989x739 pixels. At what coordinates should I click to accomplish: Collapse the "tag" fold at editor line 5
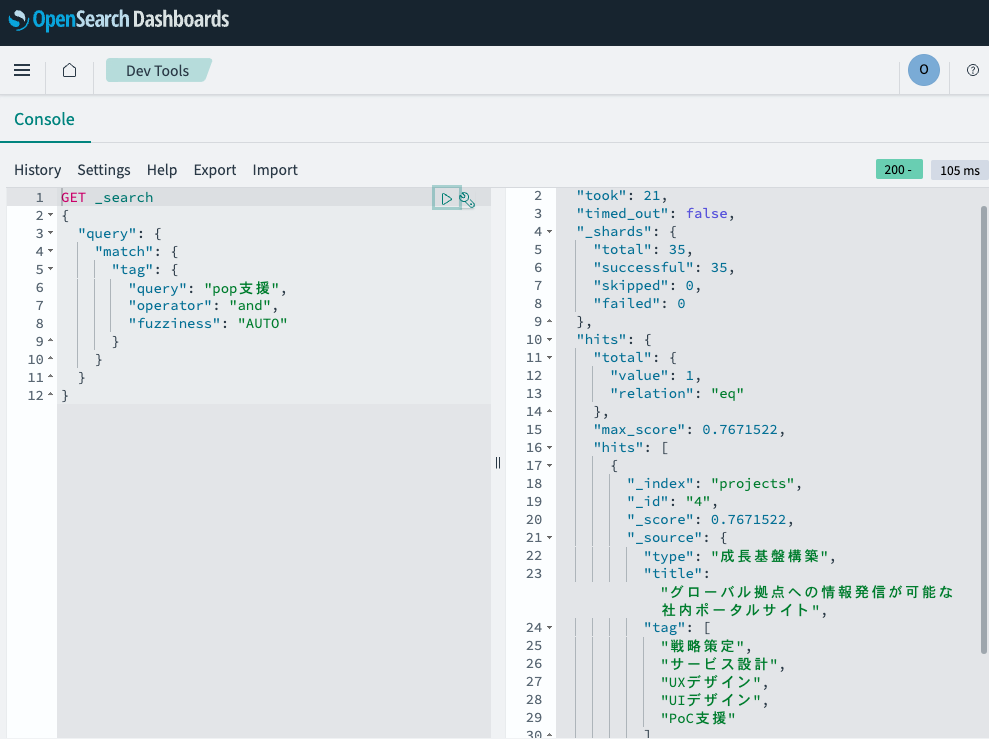pyautogui.click(x=50, y=270)
